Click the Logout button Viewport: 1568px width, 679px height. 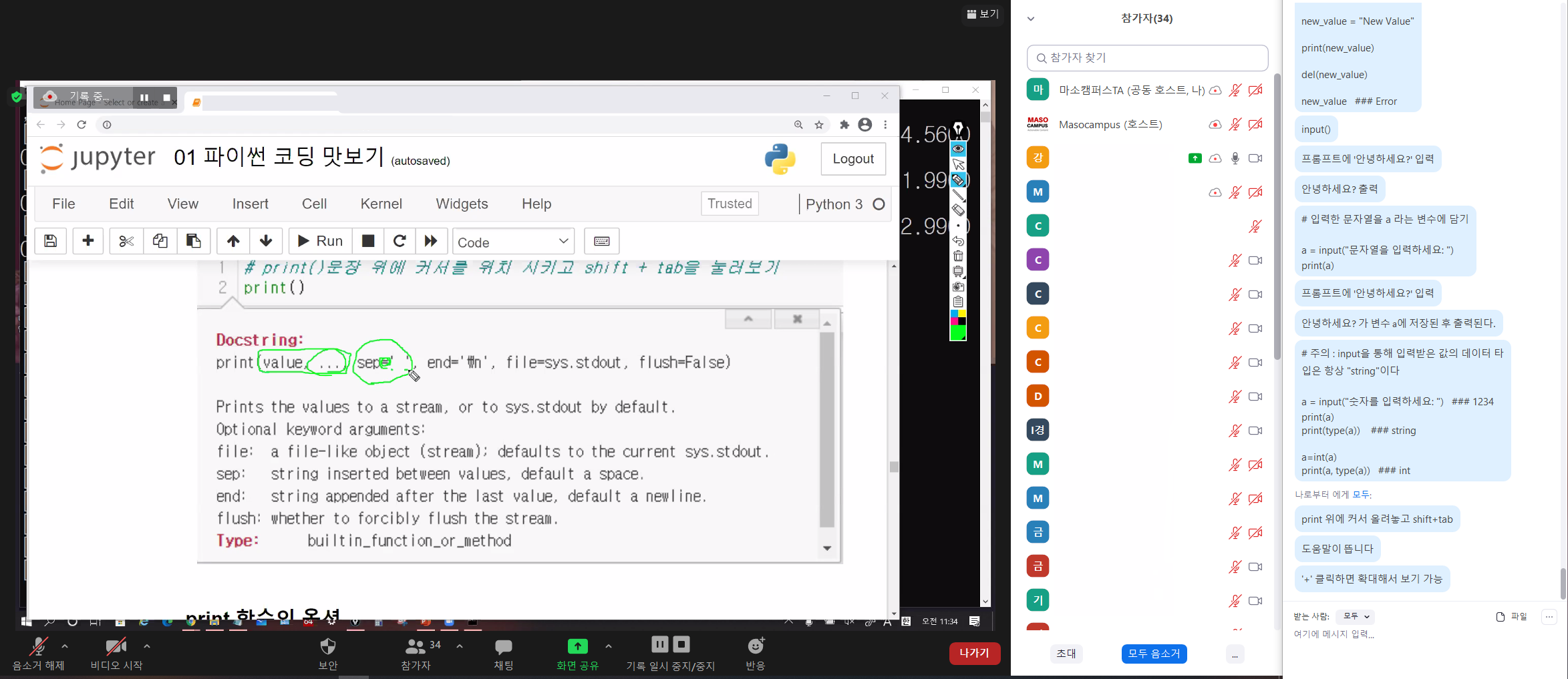click(x=852, y=159)
